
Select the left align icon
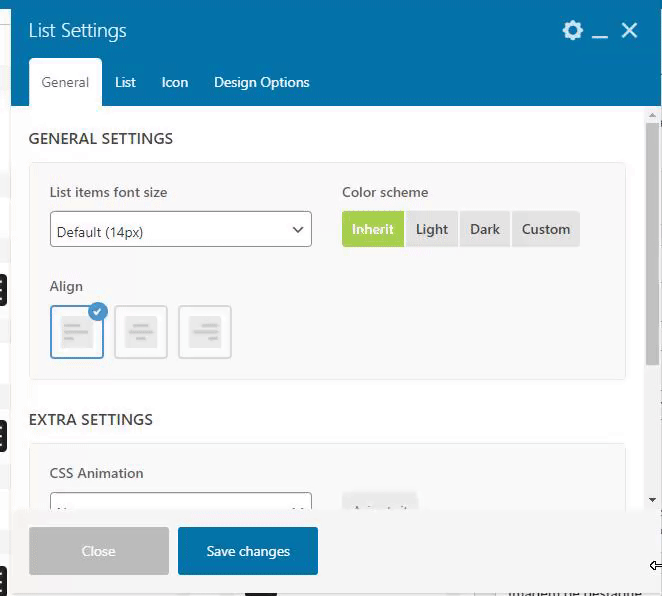coord(77,332)
